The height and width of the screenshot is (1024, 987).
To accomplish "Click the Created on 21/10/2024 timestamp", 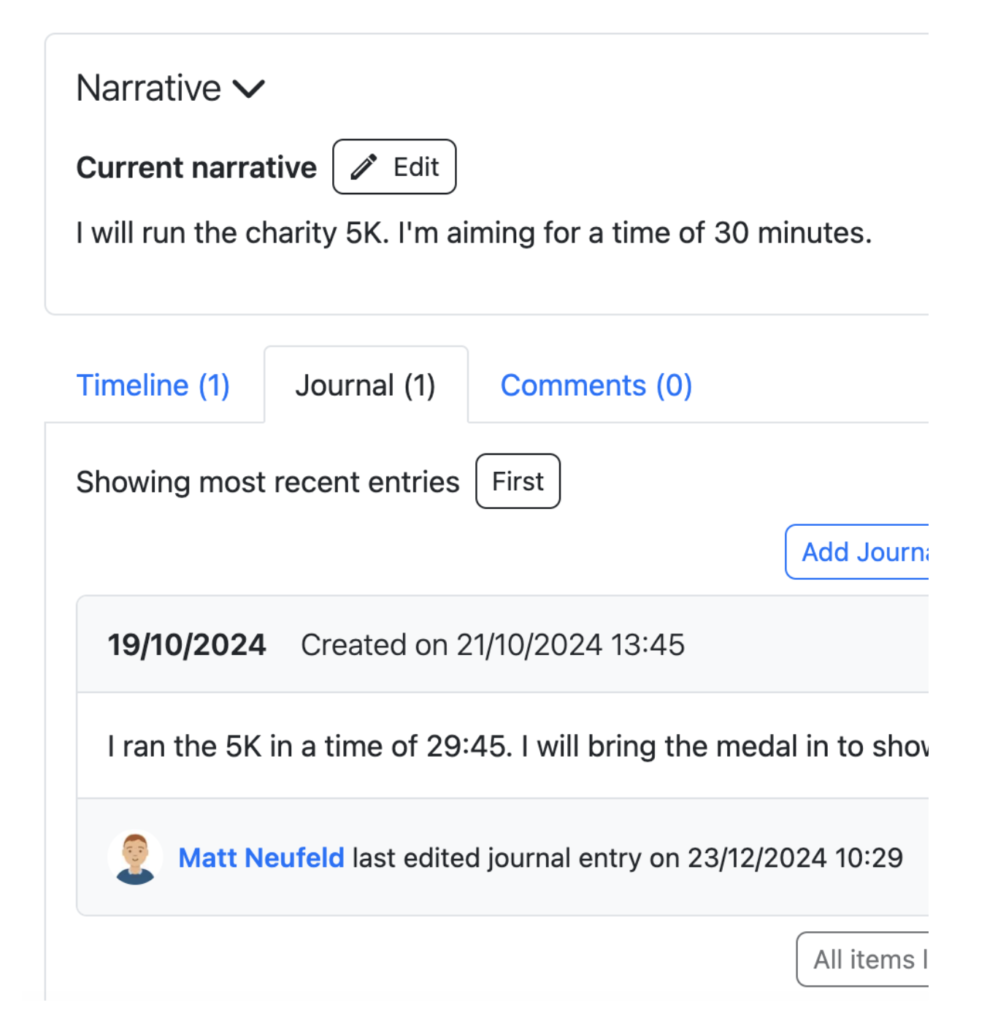I will click(492, 645).
